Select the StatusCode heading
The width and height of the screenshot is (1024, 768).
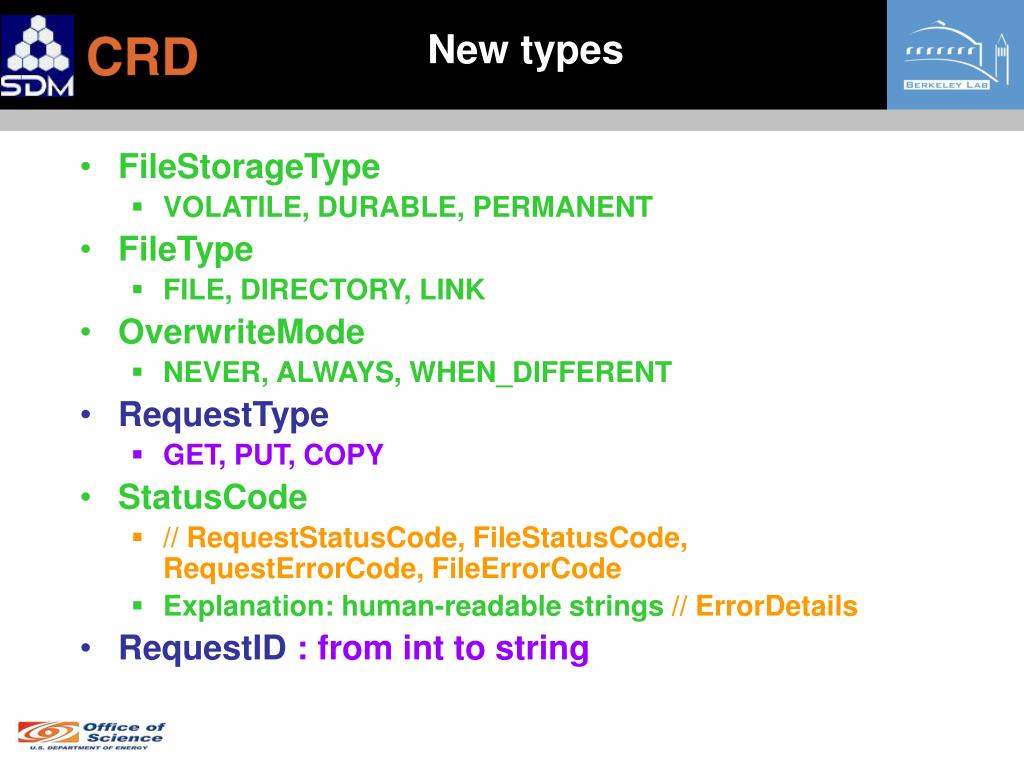pyautogui.click(x=212, y=497)
